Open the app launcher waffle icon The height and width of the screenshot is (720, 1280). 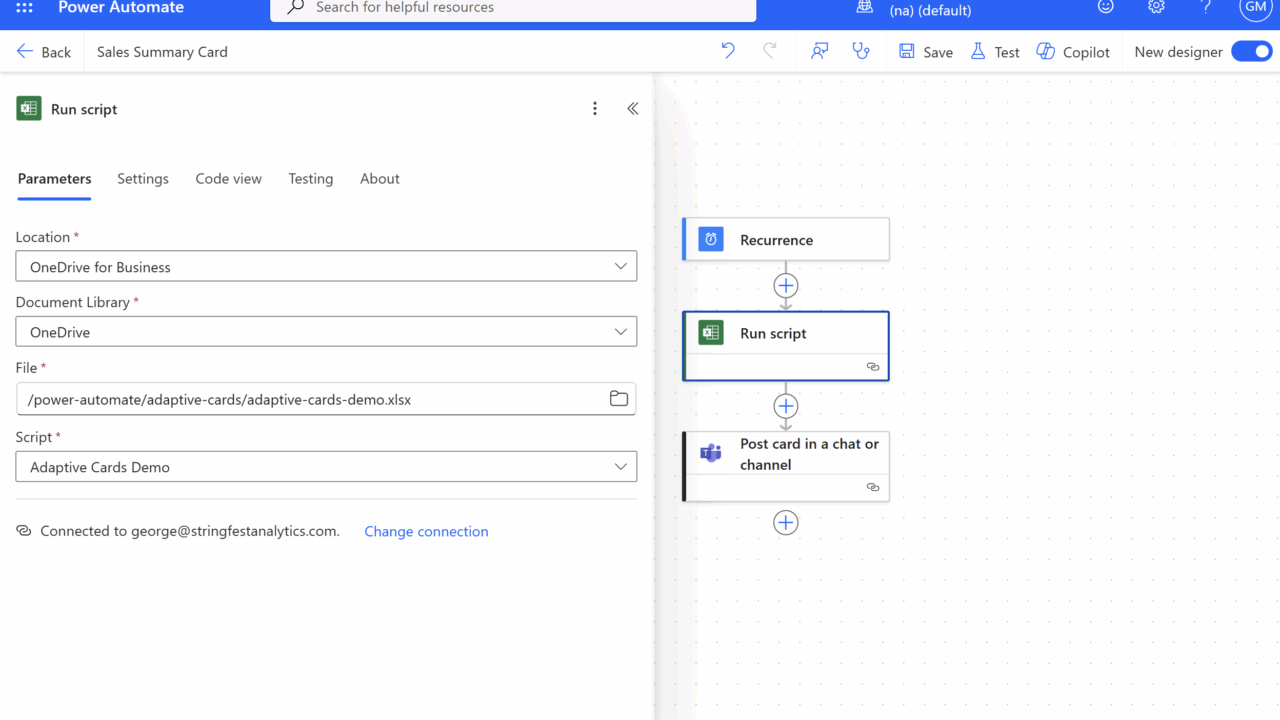click(x=24, y=8)
